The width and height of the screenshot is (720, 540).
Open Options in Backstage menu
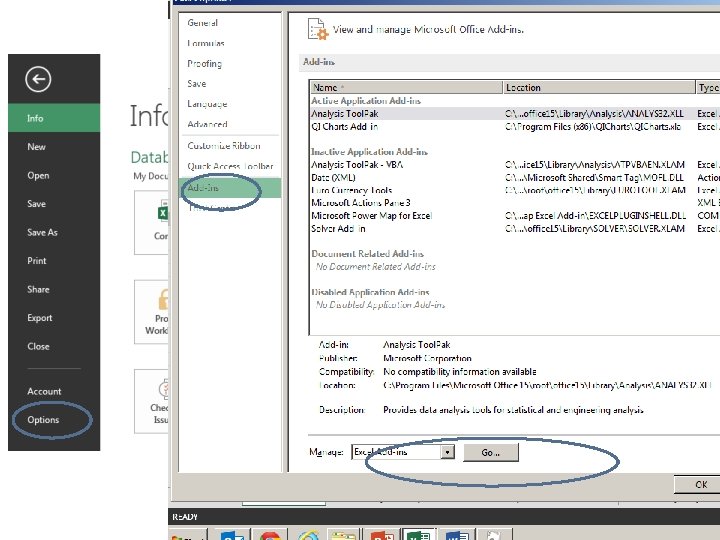click(x=54, y=420)
